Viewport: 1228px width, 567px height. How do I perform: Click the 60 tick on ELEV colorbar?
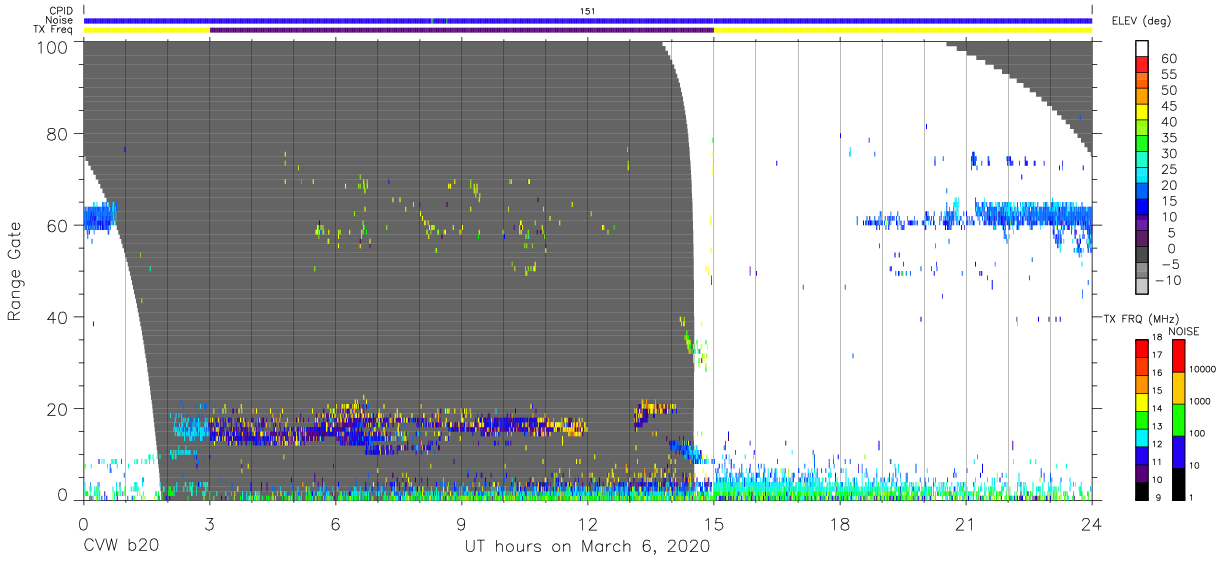[x=1167, y=59]
